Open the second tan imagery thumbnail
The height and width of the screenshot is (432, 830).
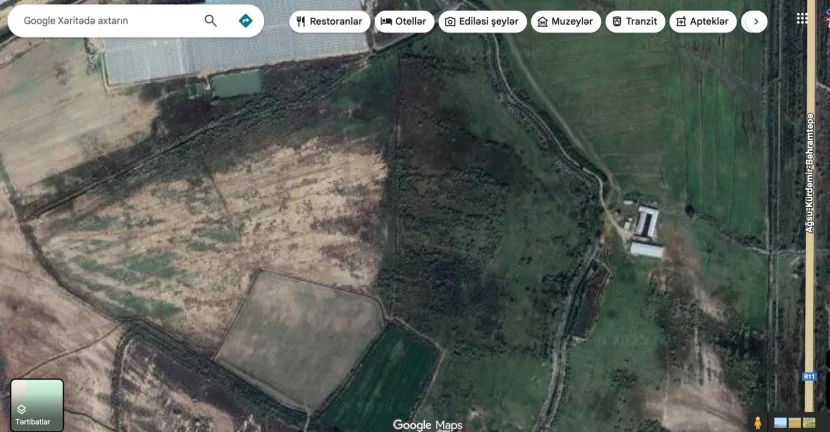pyautogui.click(x=795, y=422)
